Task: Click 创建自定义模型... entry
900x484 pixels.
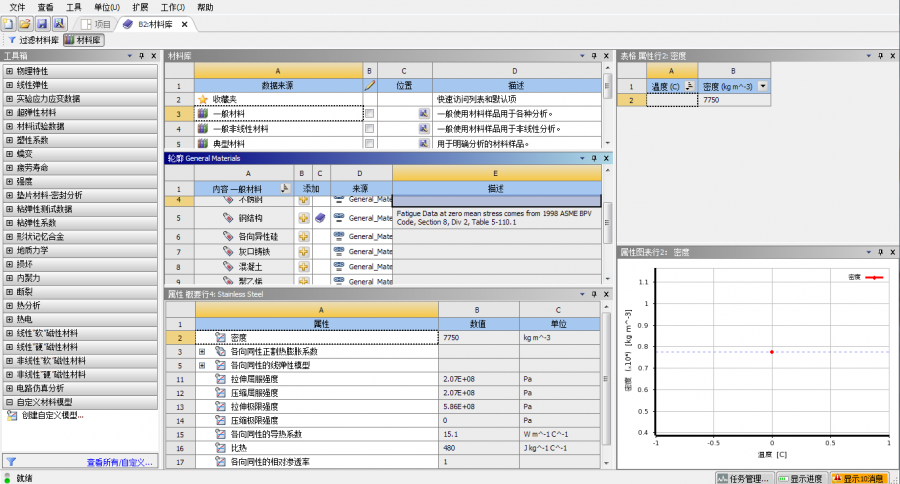Action: (x=53, y=416)
